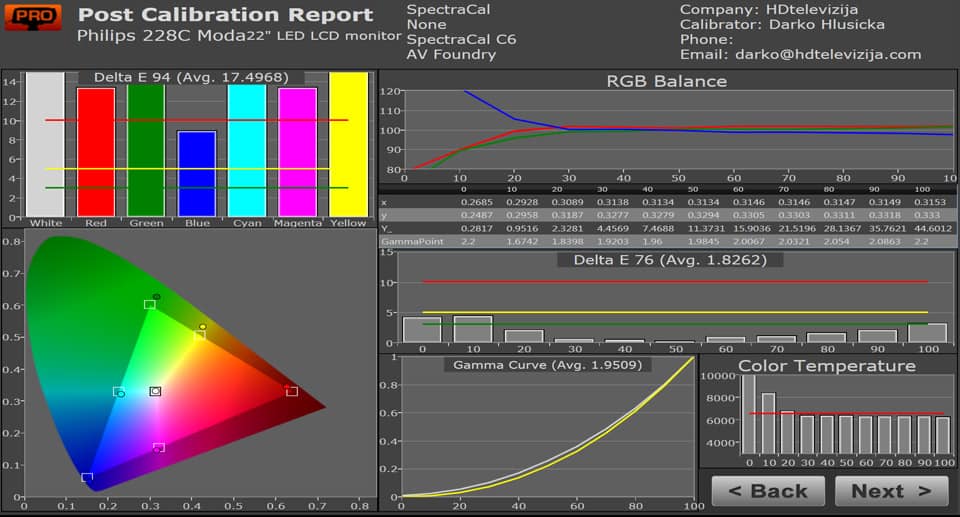This screenshot has width=960, height=517.
Task: Click the magenta bar in Delta E 94 chart
Action: [x=298, y=153]
